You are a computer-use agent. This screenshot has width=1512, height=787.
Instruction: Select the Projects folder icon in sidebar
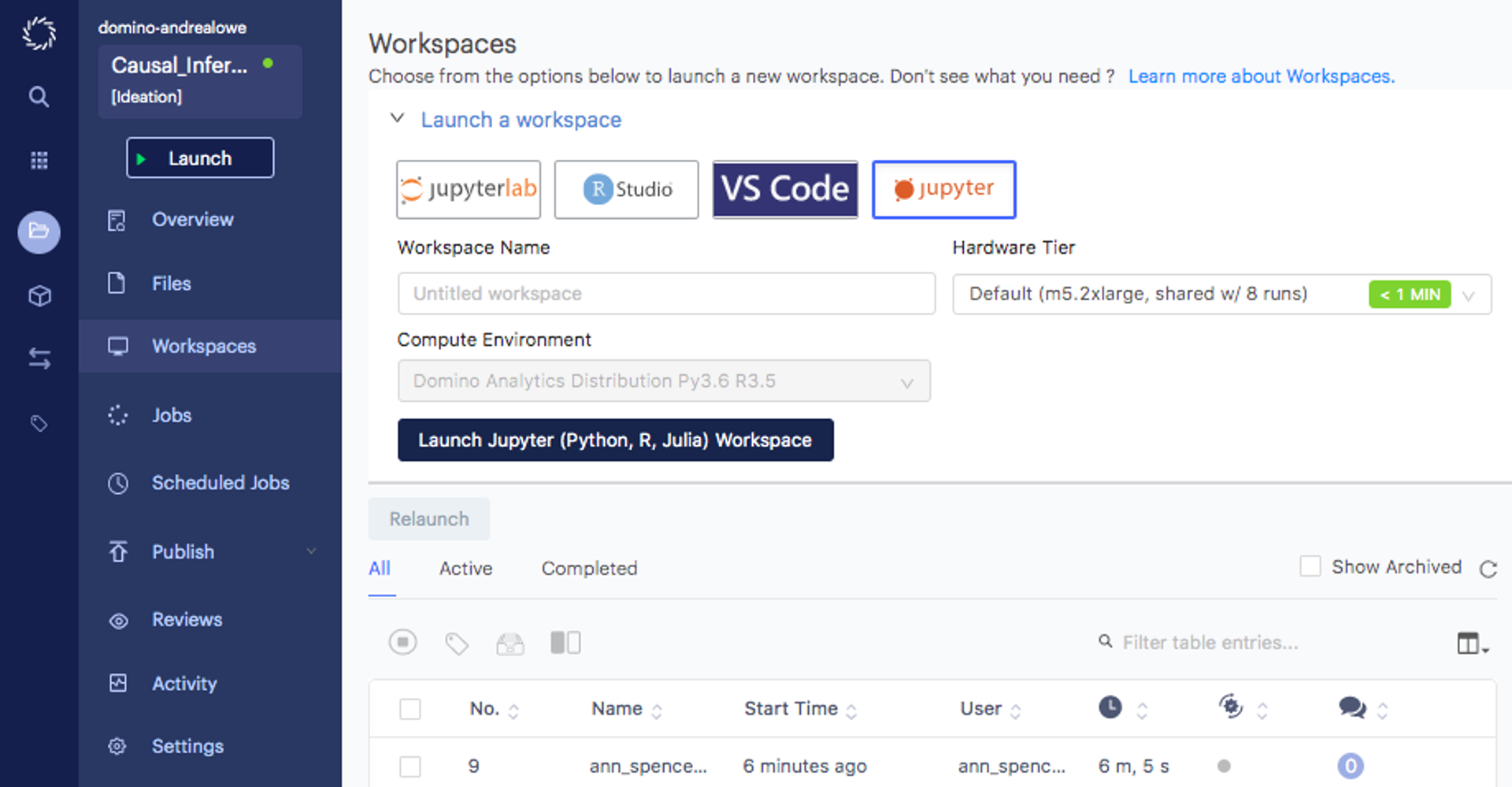(x=38, y=232)
